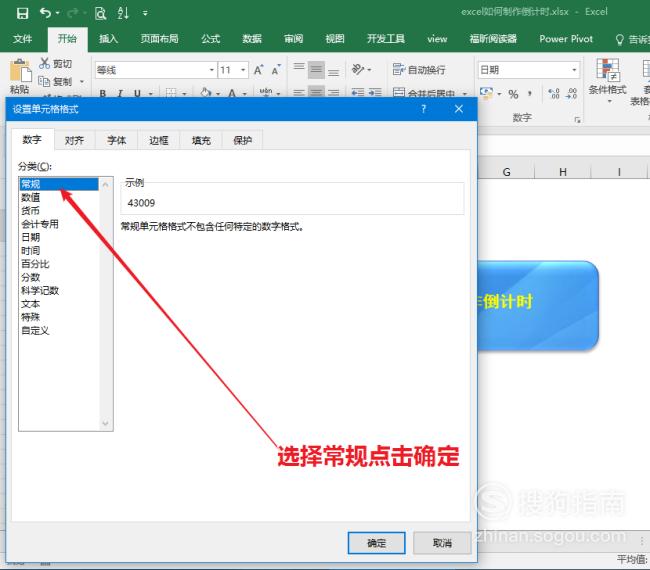The height and width of the screenshot is (570, 650).
Task: Click the increase decimal icon
Action: click(x=554, y=94)
